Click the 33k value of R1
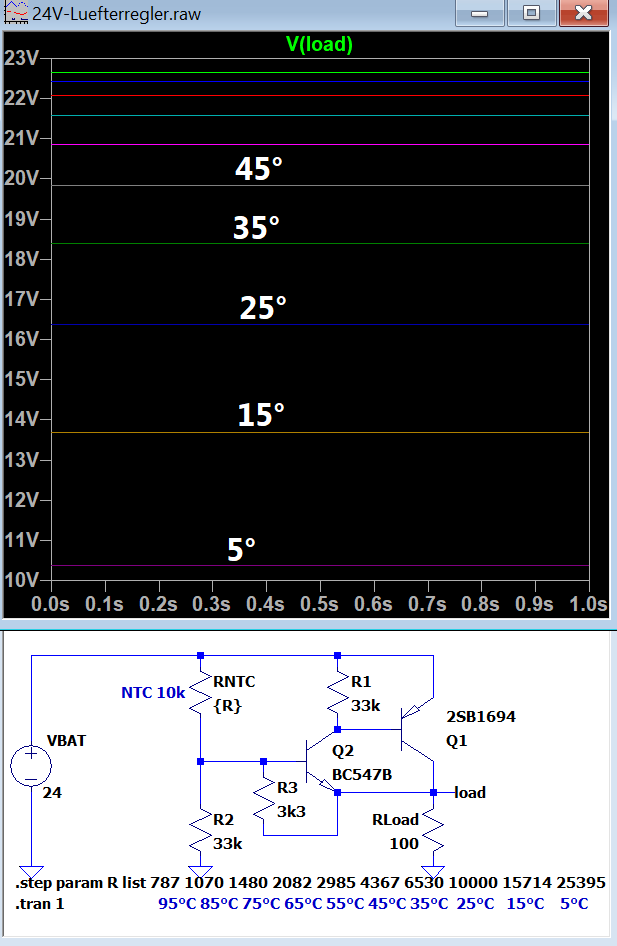Screen dimensions: 617x946 pos(365,706)
